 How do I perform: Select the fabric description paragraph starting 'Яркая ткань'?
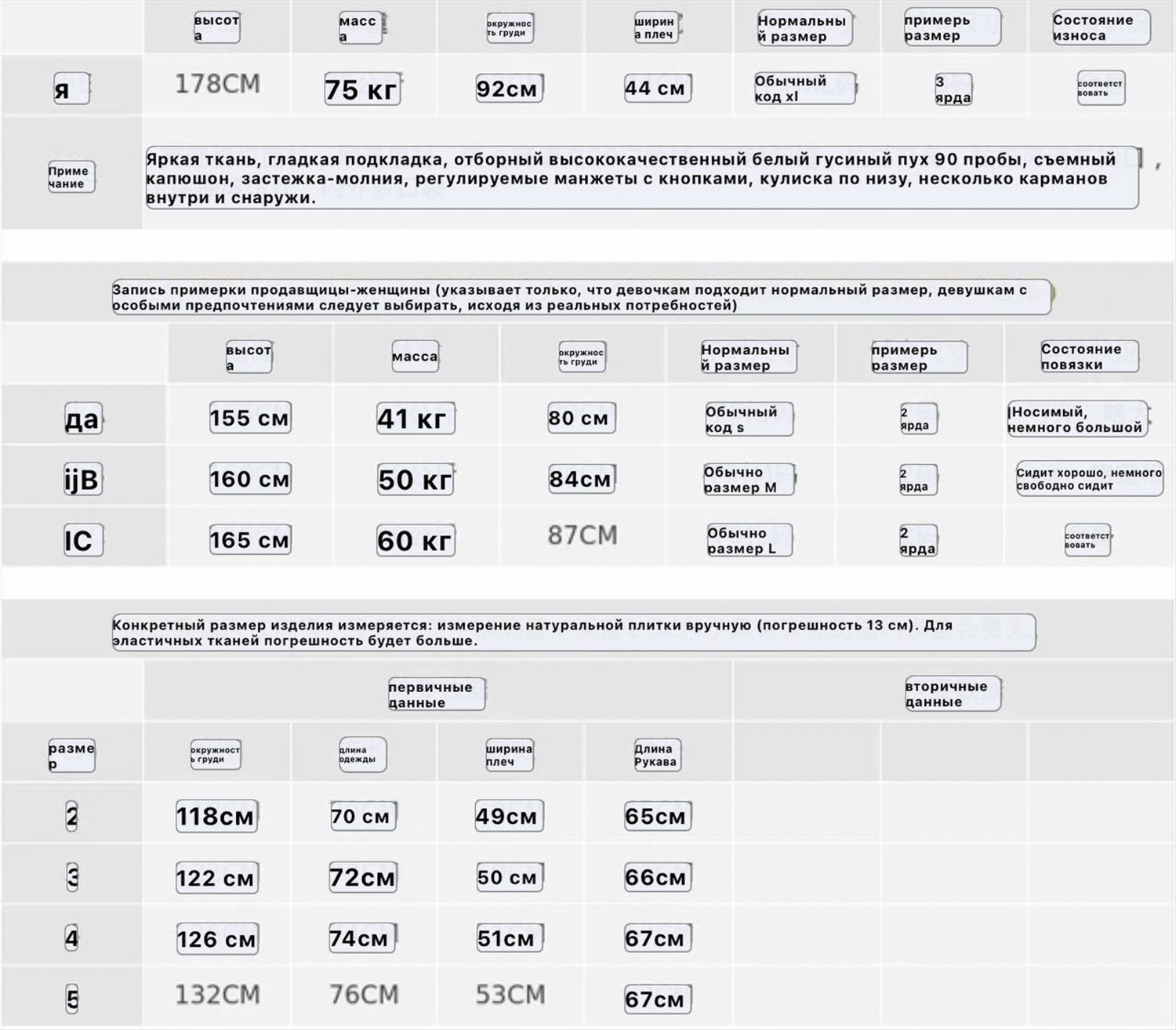(x=641, y=178)
